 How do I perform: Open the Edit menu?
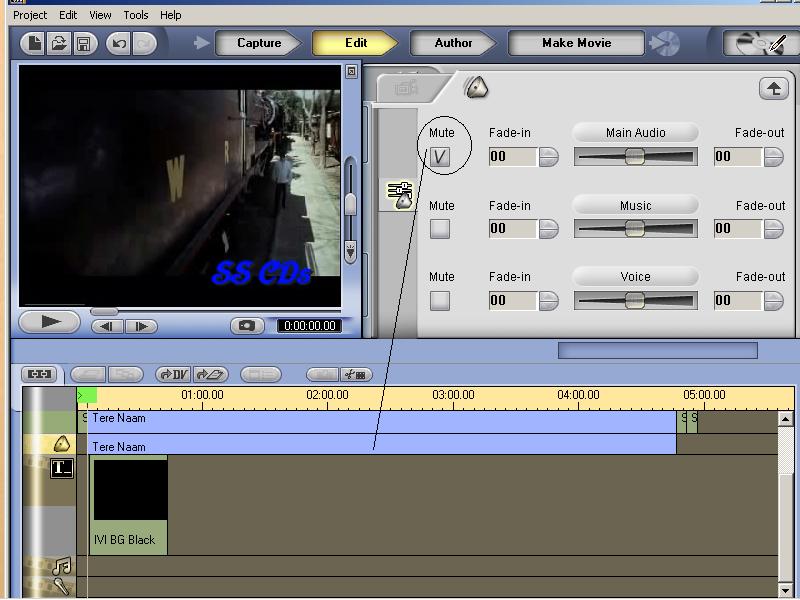coord(68,15)
